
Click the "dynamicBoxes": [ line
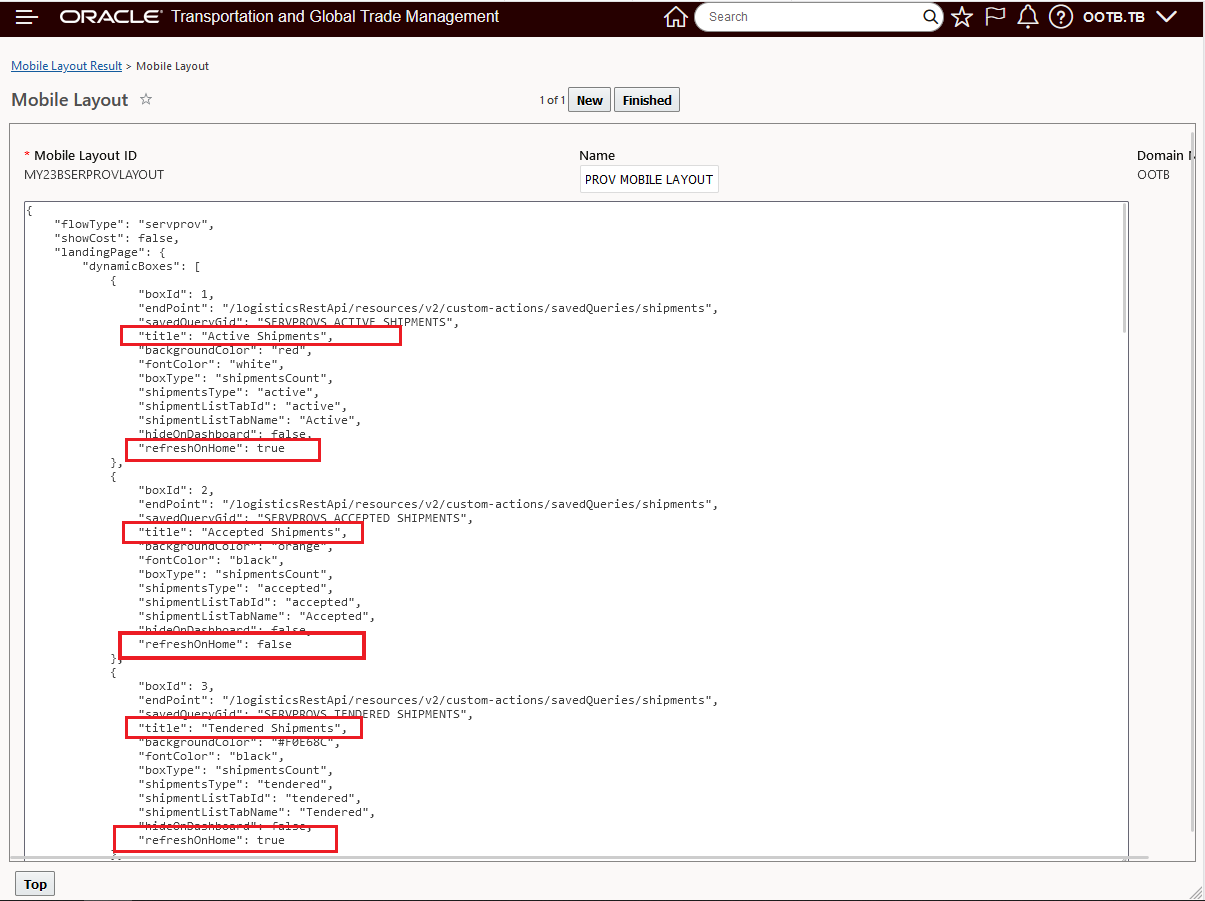click(142, 266)
